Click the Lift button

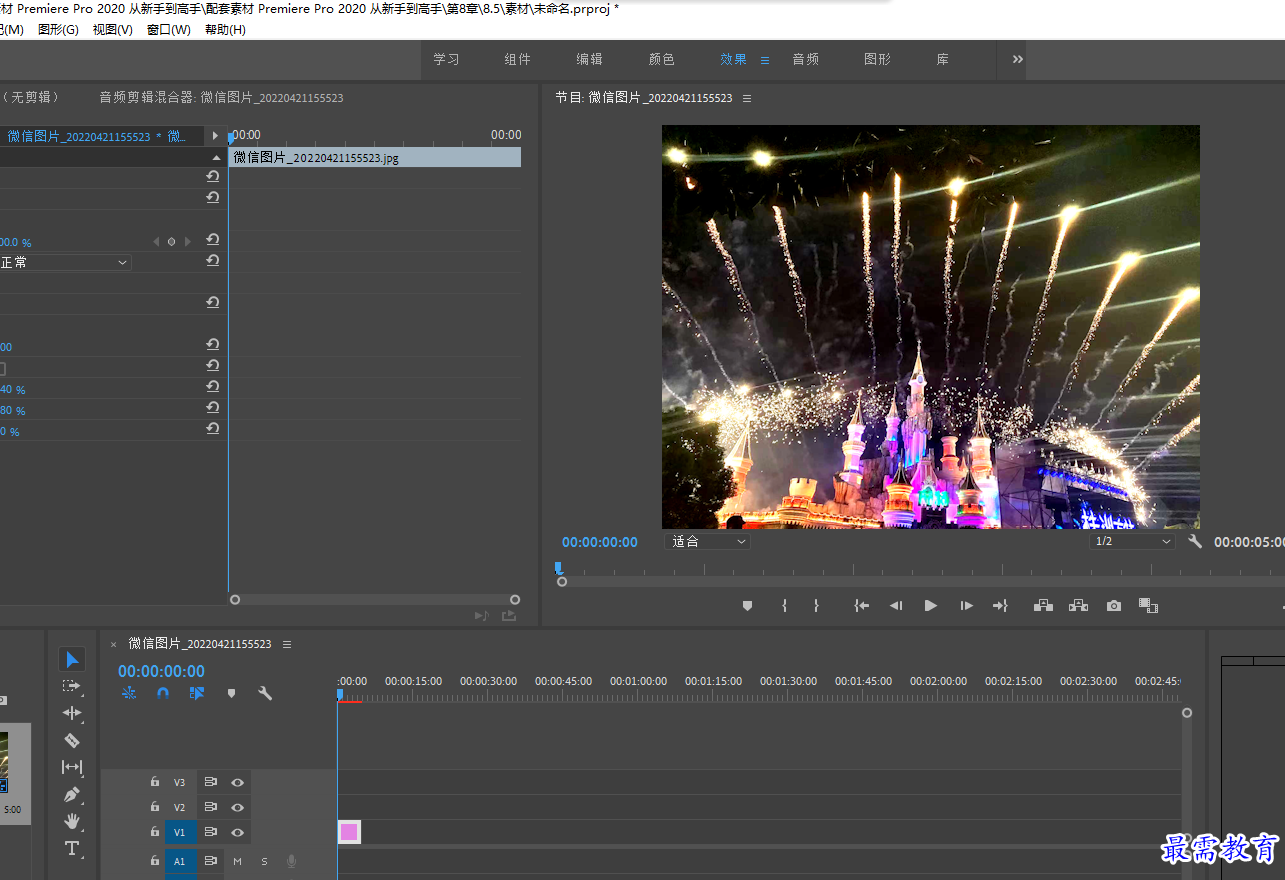1043,605
